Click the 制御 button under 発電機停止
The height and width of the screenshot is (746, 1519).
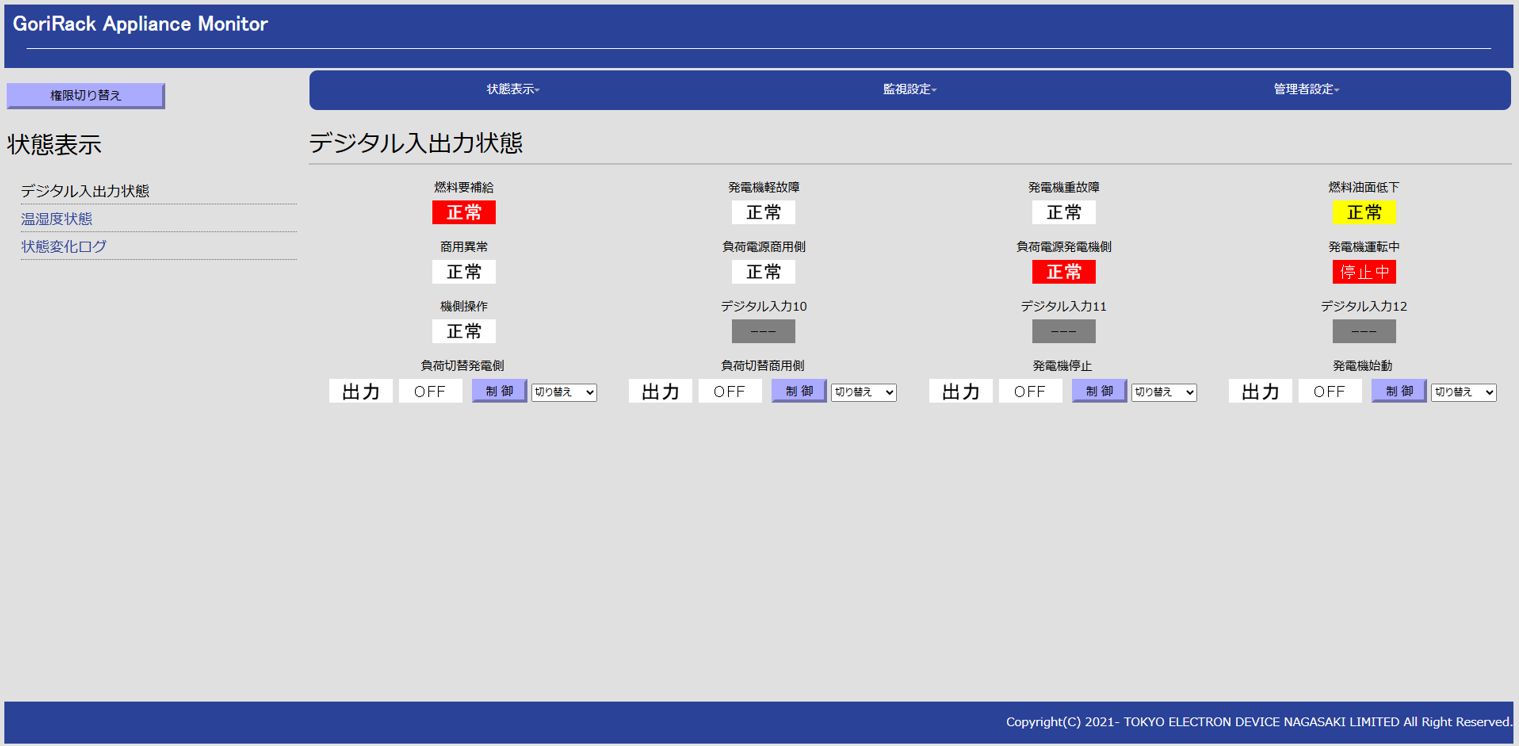[1099, 391]
